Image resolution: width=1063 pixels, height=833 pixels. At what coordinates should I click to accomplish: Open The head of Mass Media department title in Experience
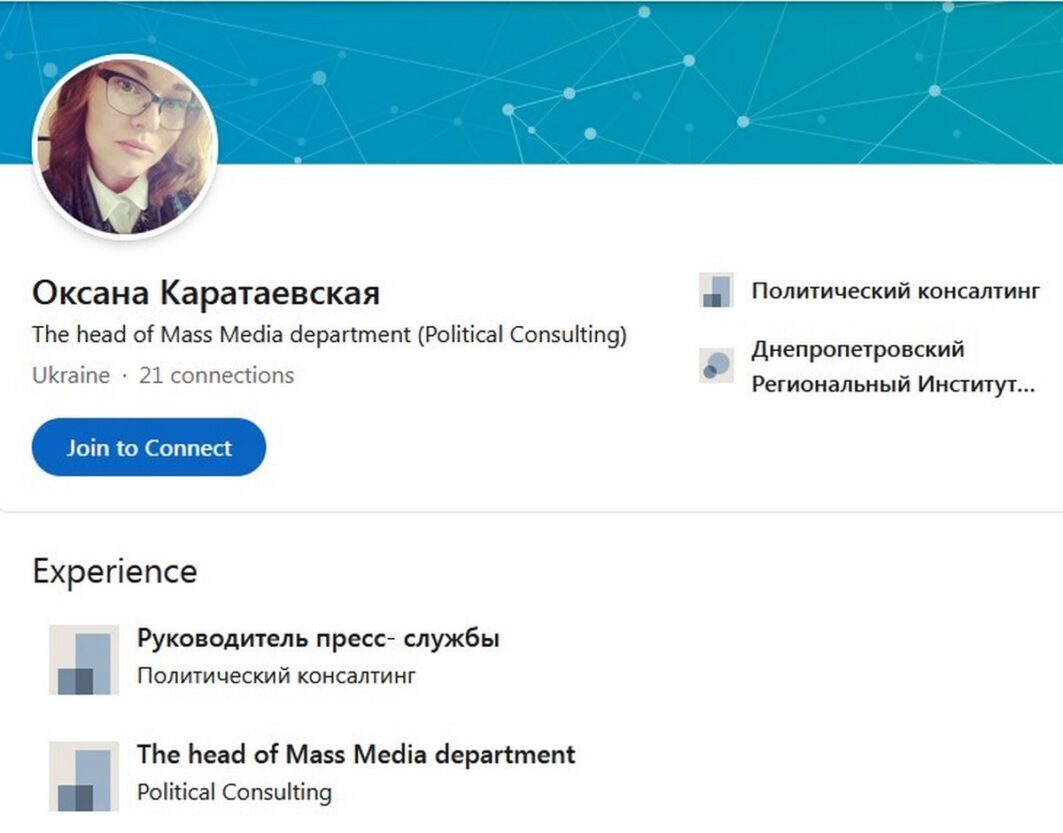(356, 753)
